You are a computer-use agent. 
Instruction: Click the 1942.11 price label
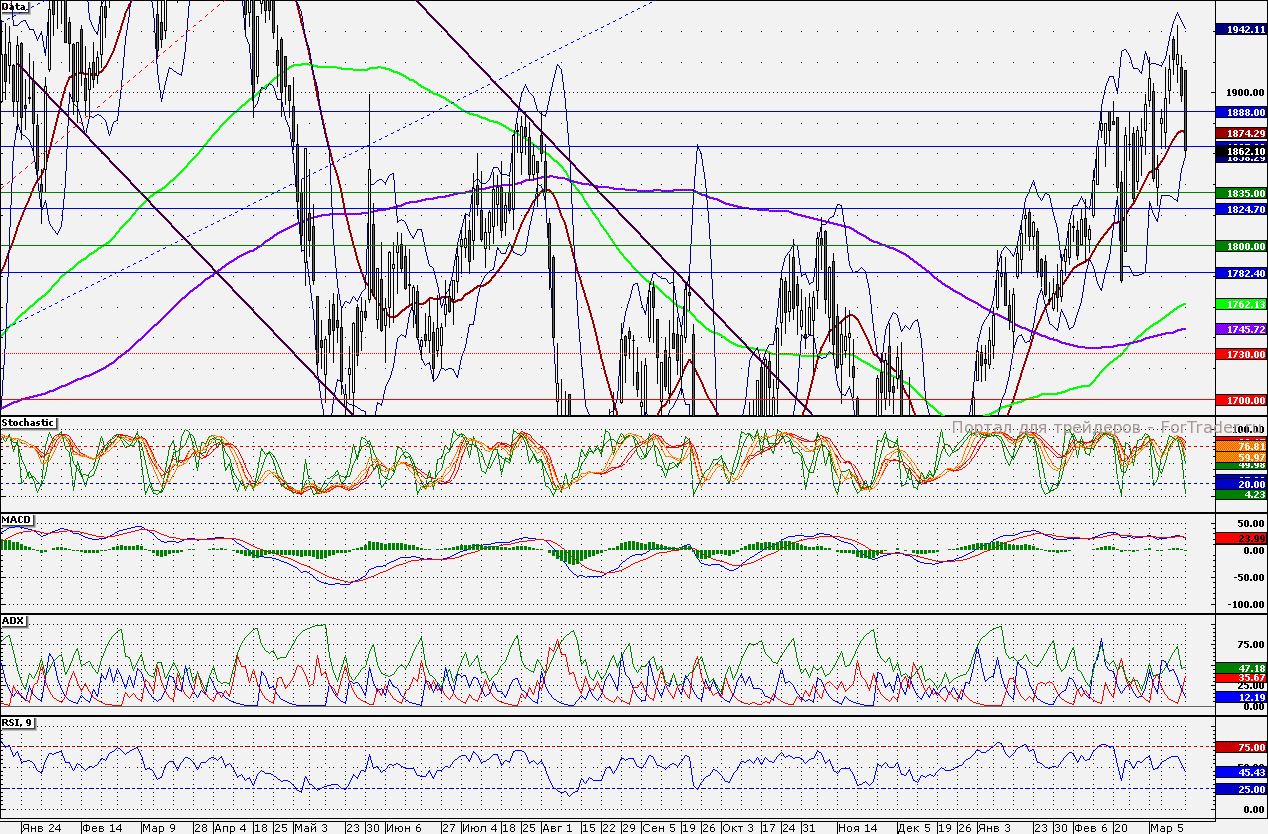coord(1240,30)
